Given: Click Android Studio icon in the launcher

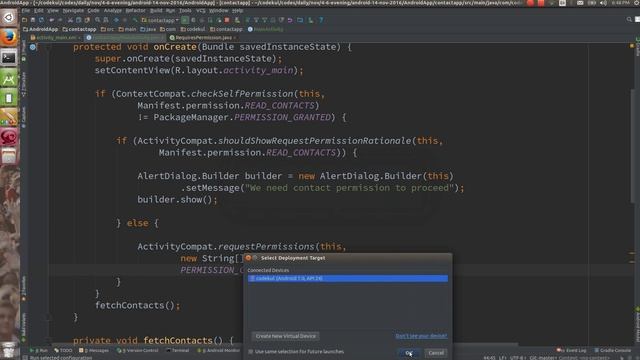Looking at the screenshot, I should pyautogui.click(x=9, y=78).
